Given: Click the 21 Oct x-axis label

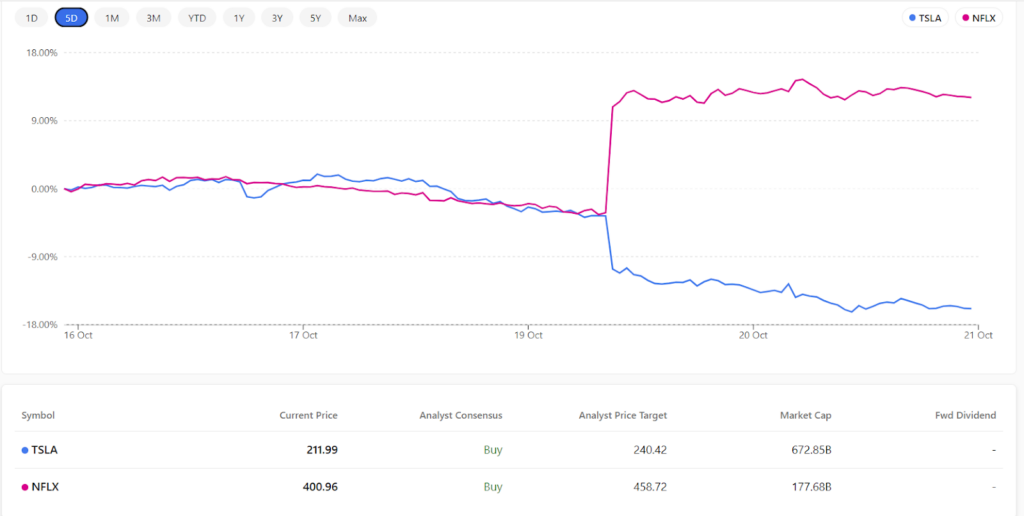Looking at the screenshot, I should click(x=979, y=336).
